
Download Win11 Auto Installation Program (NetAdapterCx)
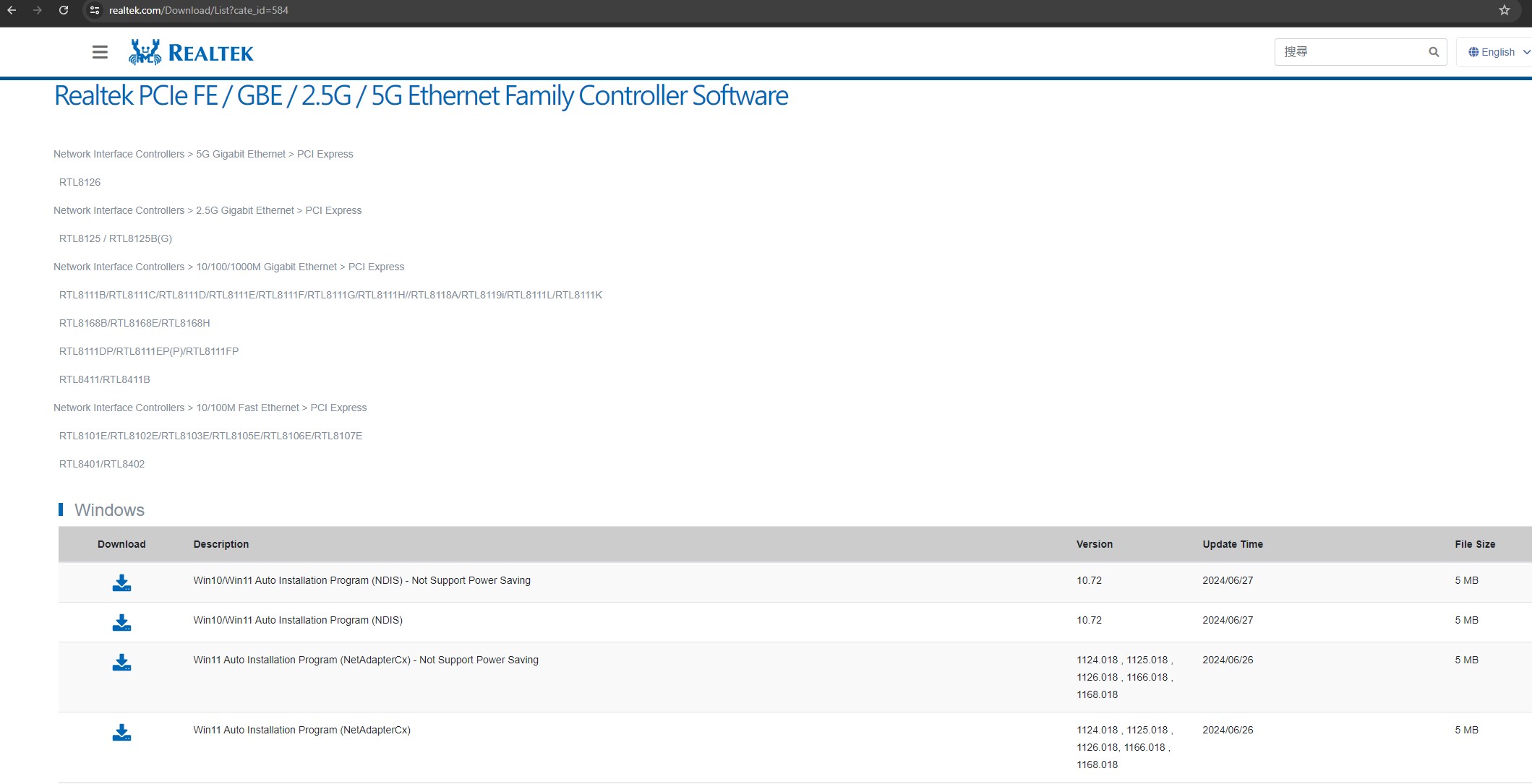pos(121,733)
